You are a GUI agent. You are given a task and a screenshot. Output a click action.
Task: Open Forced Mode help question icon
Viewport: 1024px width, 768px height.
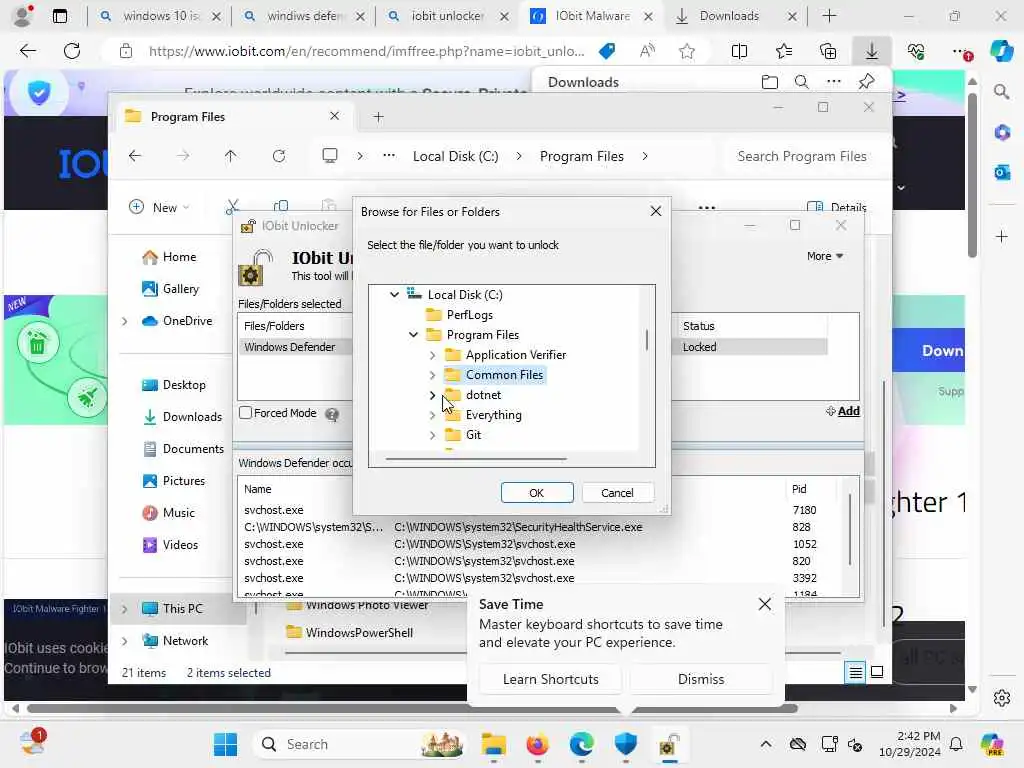coord(332,414)
